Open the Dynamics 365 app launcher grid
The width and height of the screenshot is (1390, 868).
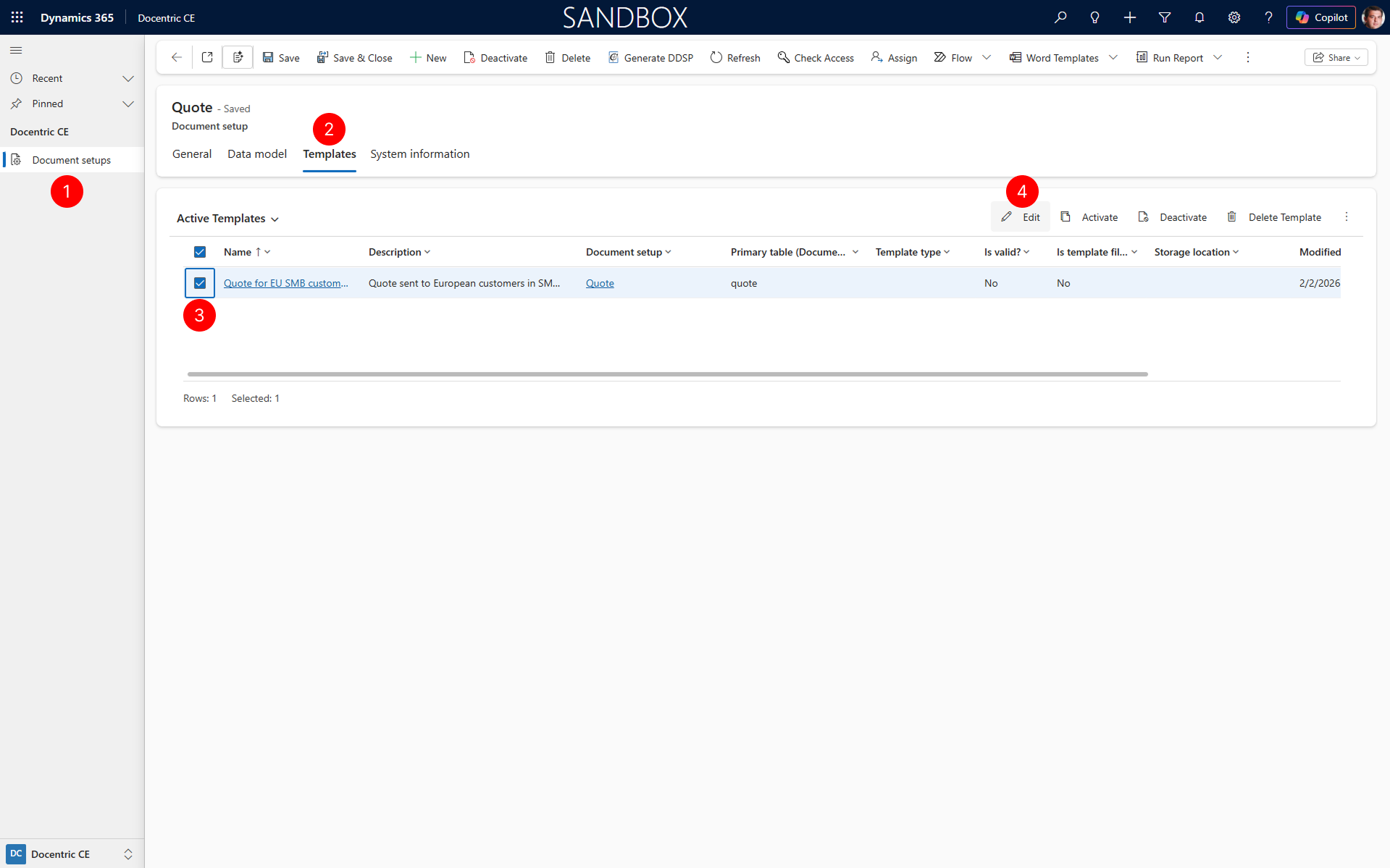(x=17, y=17)
